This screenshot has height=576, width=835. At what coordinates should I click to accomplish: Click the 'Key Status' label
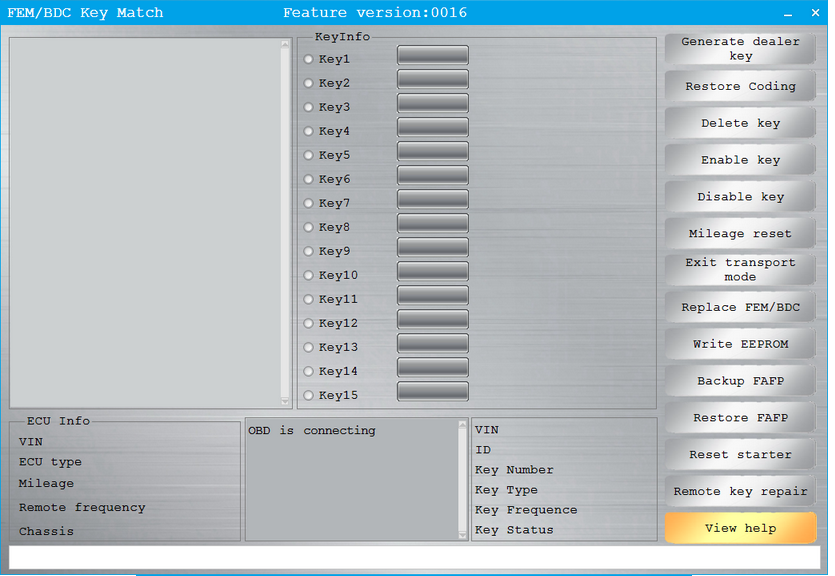click(x=514, y=530)
